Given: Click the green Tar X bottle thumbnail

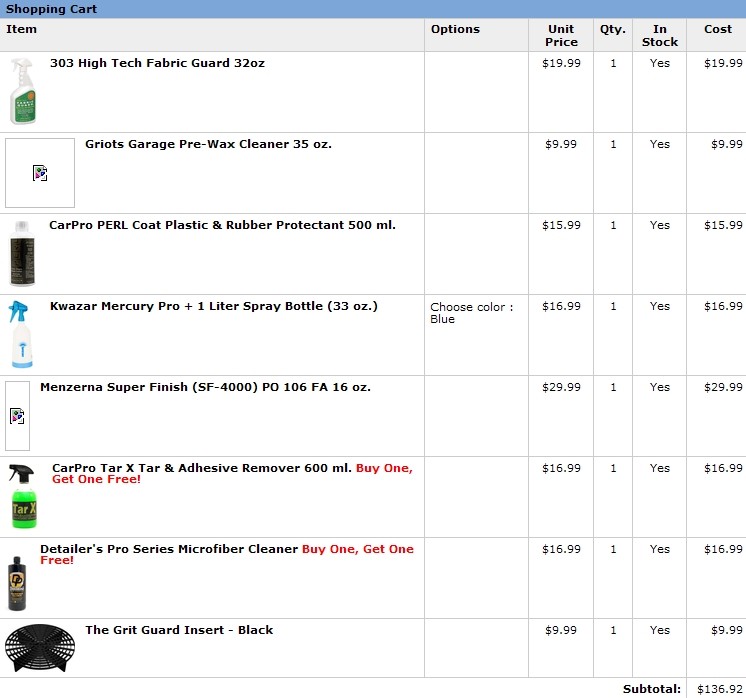Looking at the screenshot, I should (x=23, y=496).
